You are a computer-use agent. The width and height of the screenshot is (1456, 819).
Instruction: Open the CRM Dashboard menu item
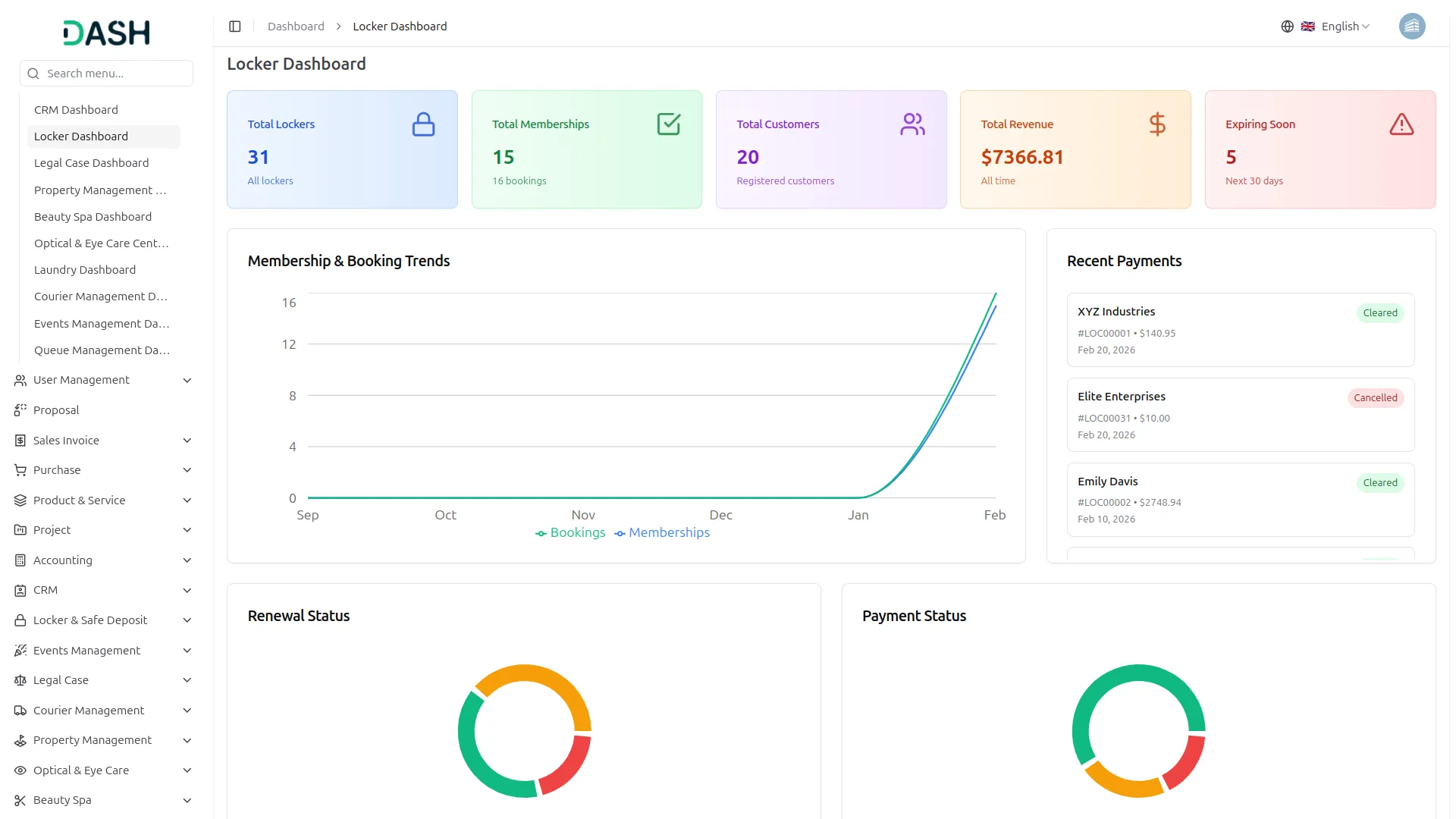(x=76, y=109)
